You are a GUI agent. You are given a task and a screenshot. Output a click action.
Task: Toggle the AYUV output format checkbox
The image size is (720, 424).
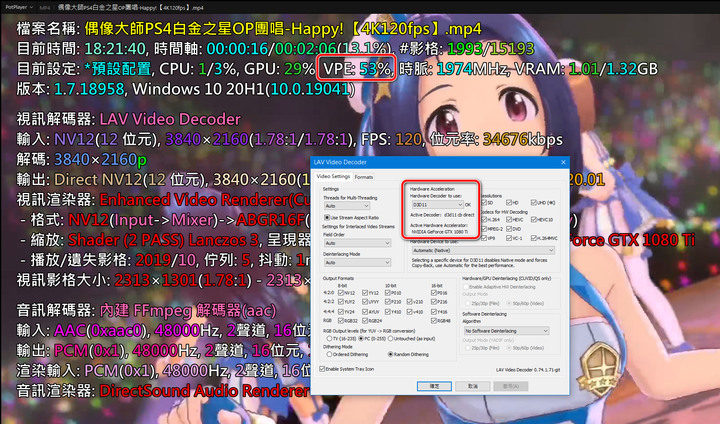tap(365, 311)
